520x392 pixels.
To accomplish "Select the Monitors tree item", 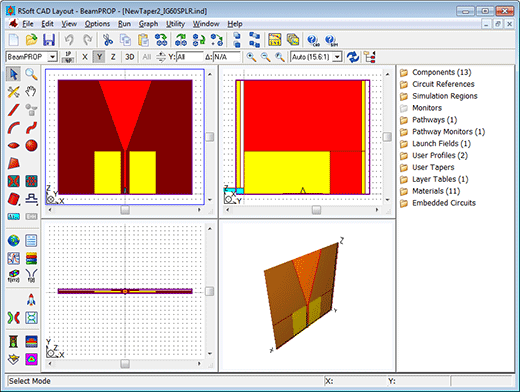I will (x=421, y=108).
